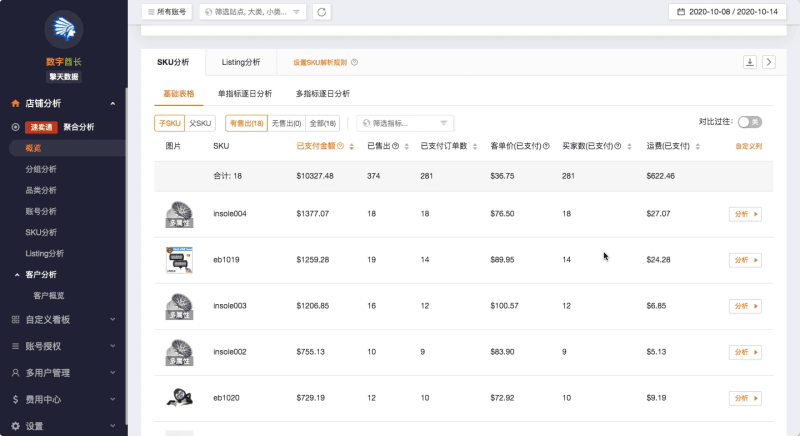Filter by 无售出(0)
Image resolution: width=800 pixels, height=436 pixels.
pyautogui.click(x=286, y=123)
